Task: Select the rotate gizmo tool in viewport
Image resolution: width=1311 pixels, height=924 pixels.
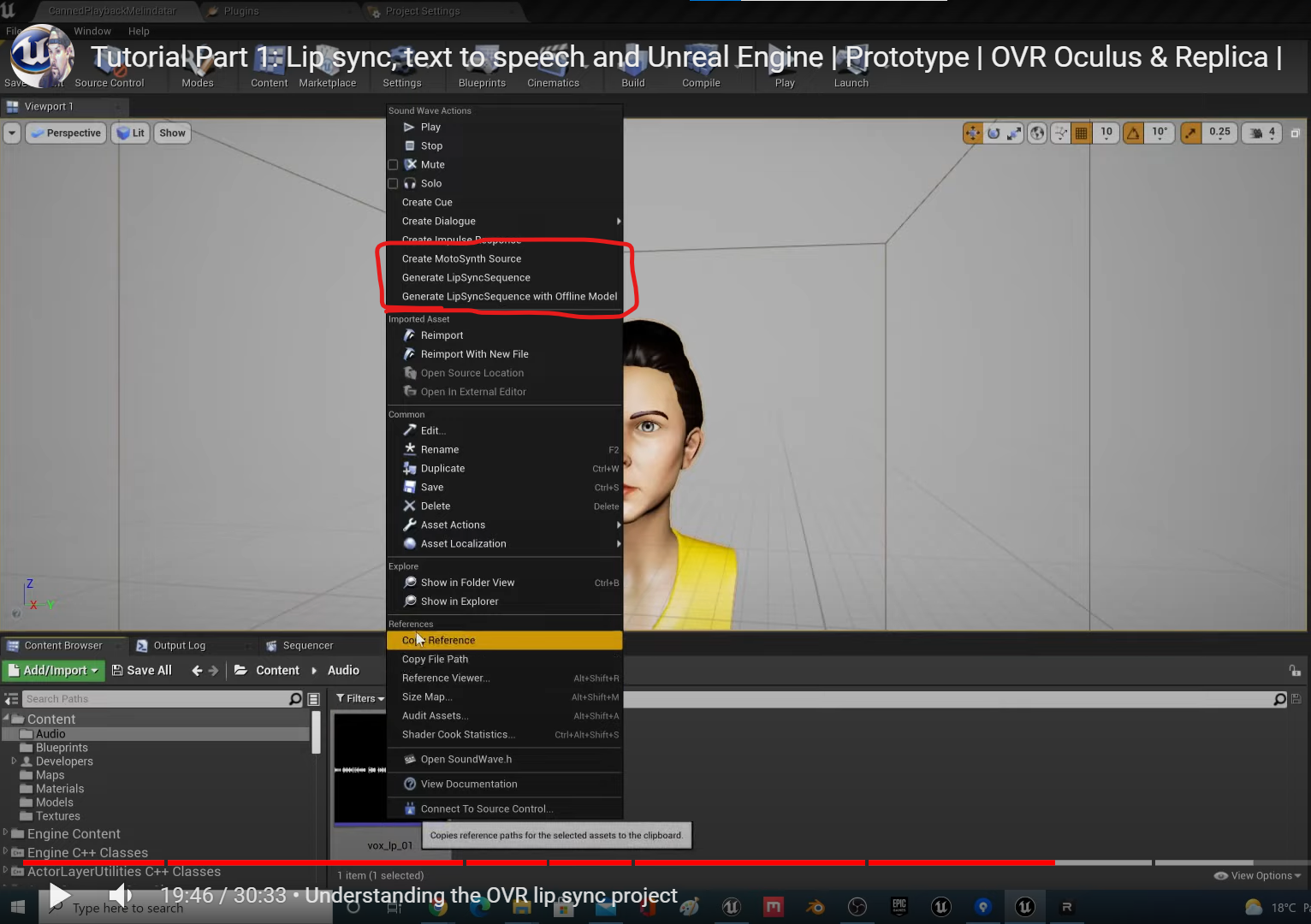Action: (994, 133)
